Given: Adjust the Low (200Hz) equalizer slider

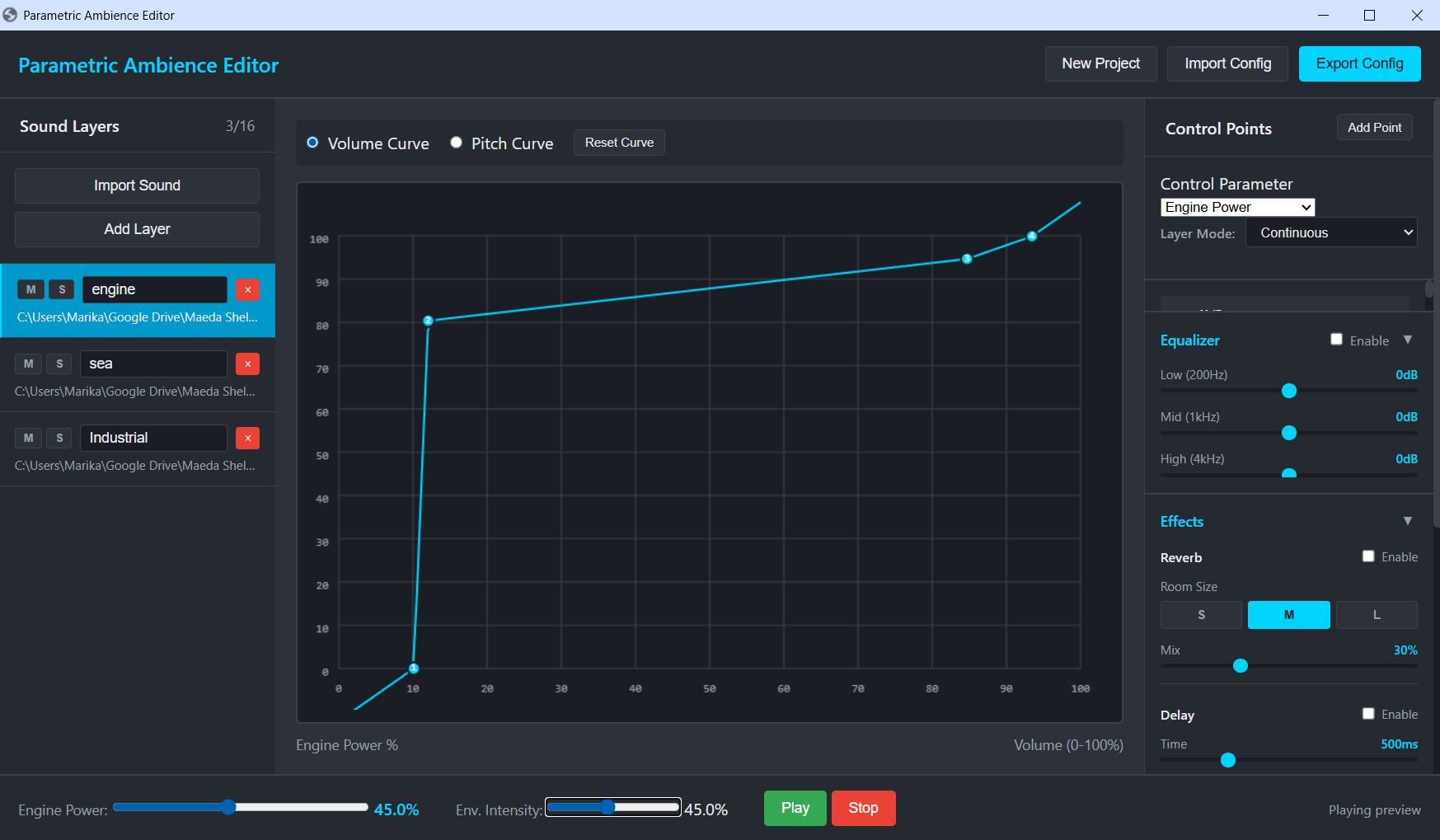Looking at the screenshot, I should 1289,391.
